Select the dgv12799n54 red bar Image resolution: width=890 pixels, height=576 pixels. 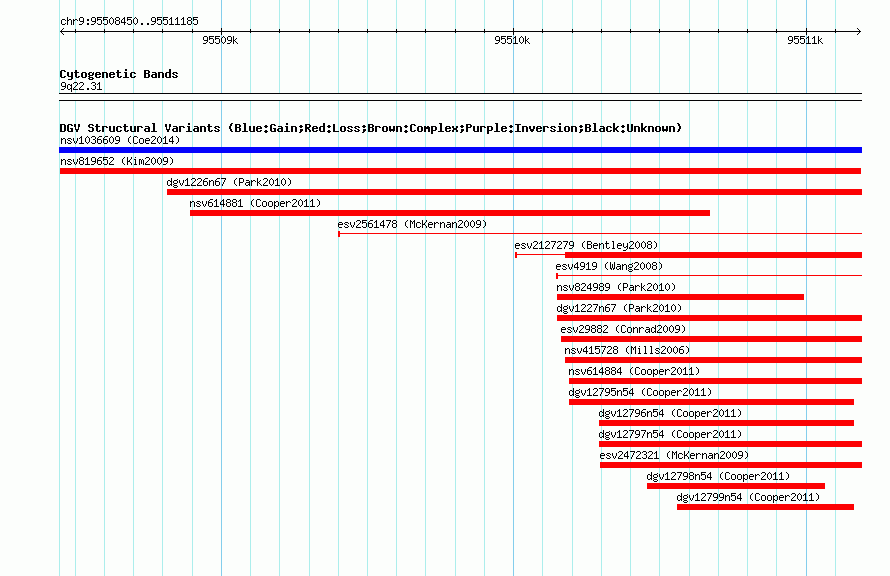pyautogui.click(x=765, y=507)
